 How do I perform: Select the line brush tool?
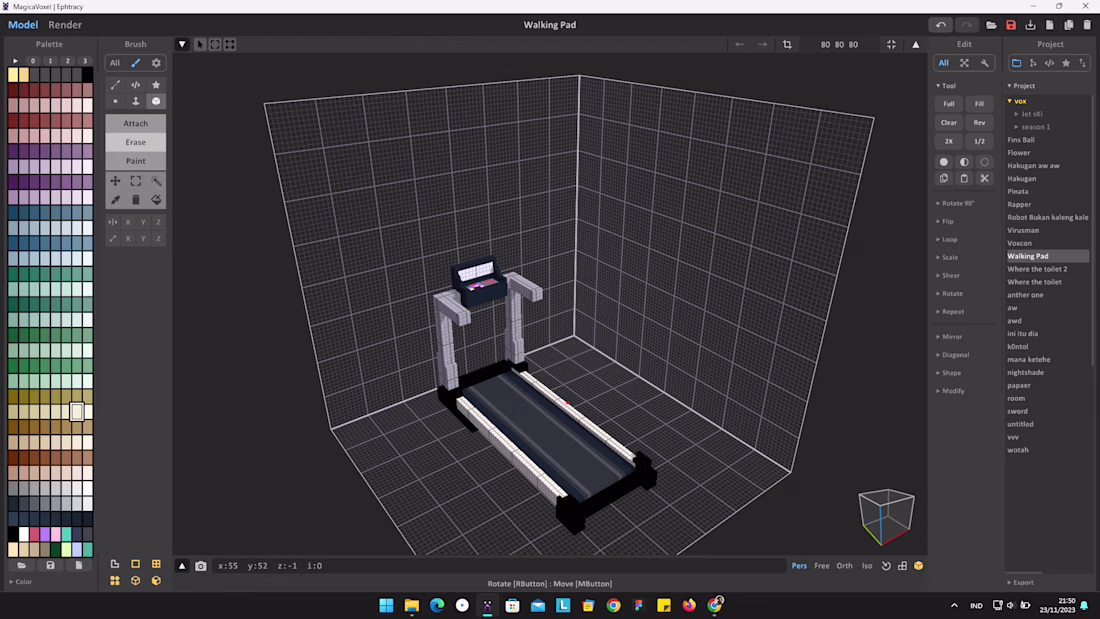pos(115,85)
